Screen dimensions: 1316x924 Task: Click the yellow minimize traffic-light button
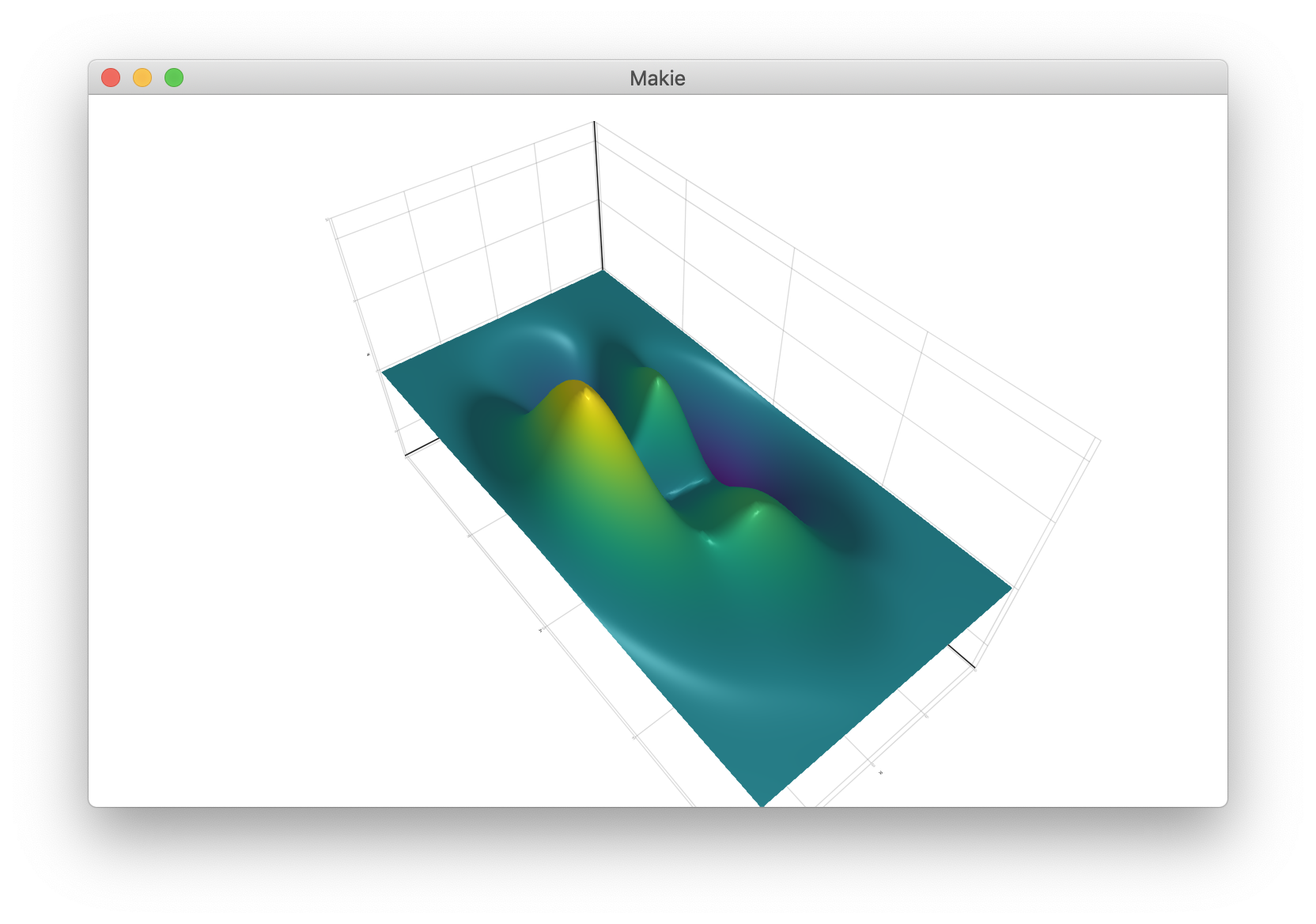click(142, 77)
